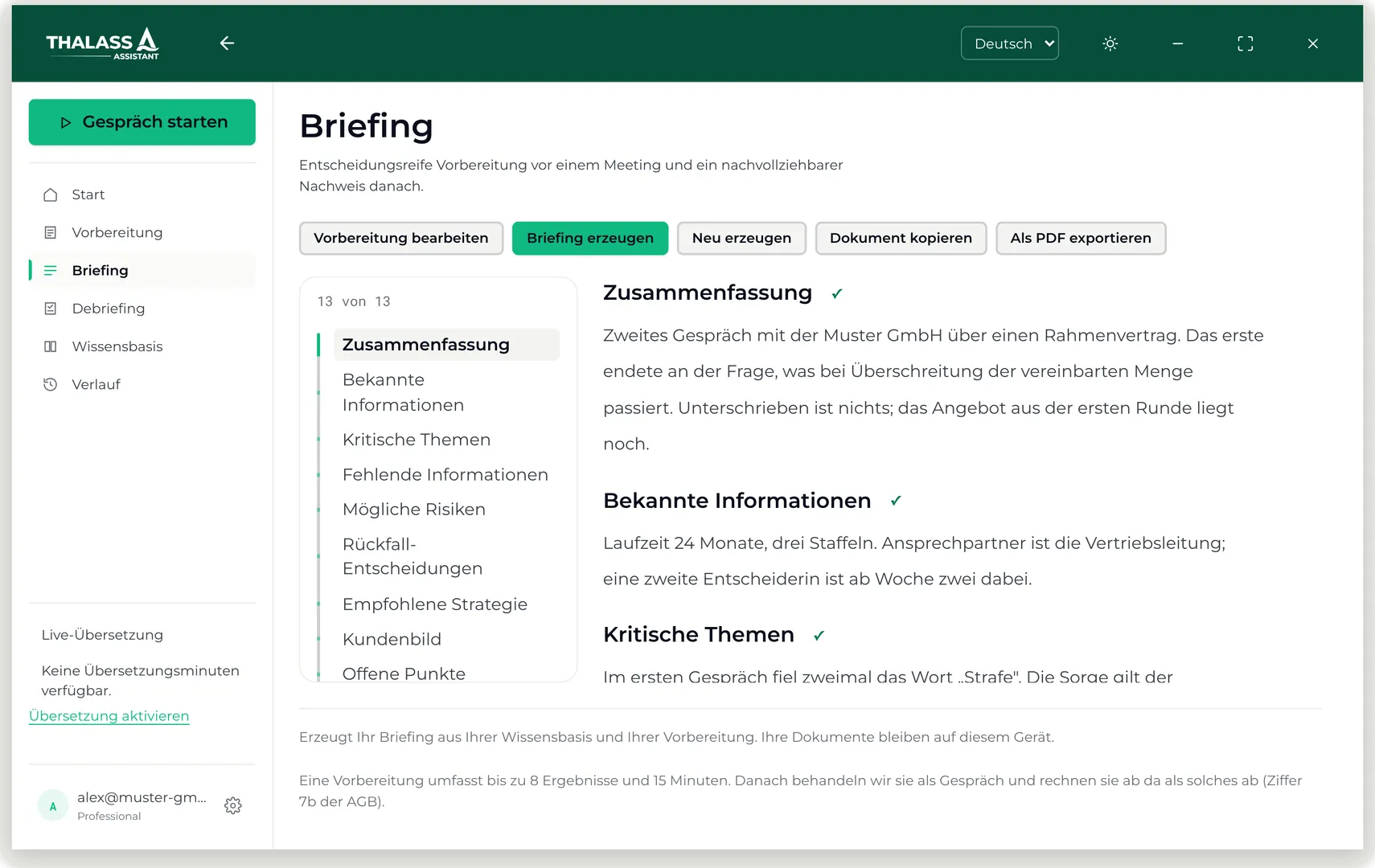Jump to Fehlende Informationen in outline
Screen dimensions: 1375x868
[x=446, y=475]
